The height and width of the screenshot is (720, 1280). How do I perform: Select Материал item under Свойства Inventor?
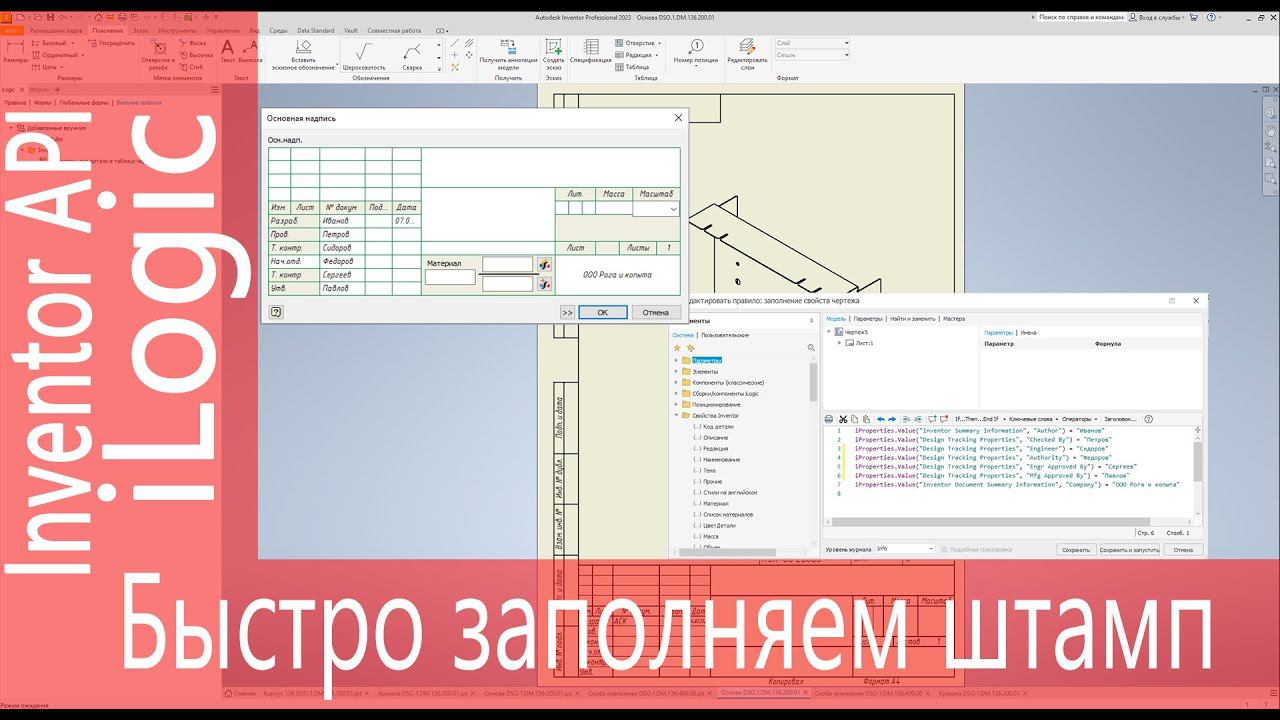coord(716,504)
